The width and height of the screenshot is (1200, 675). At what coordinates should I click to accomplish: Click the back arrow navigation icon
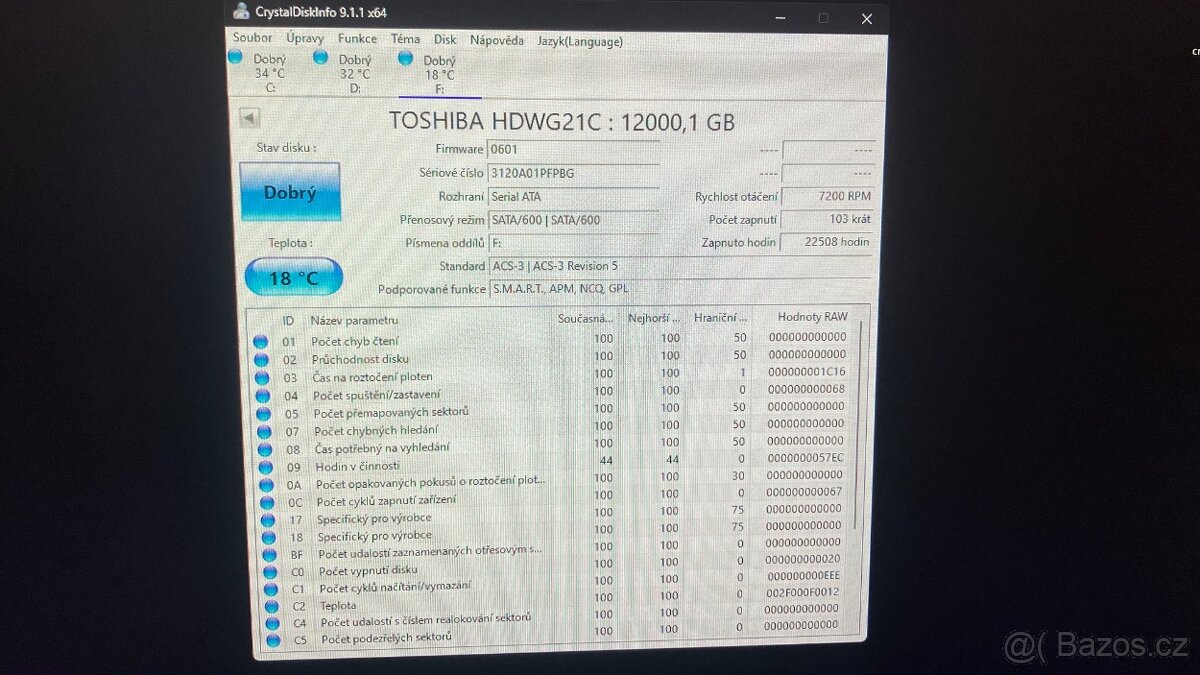247,117
